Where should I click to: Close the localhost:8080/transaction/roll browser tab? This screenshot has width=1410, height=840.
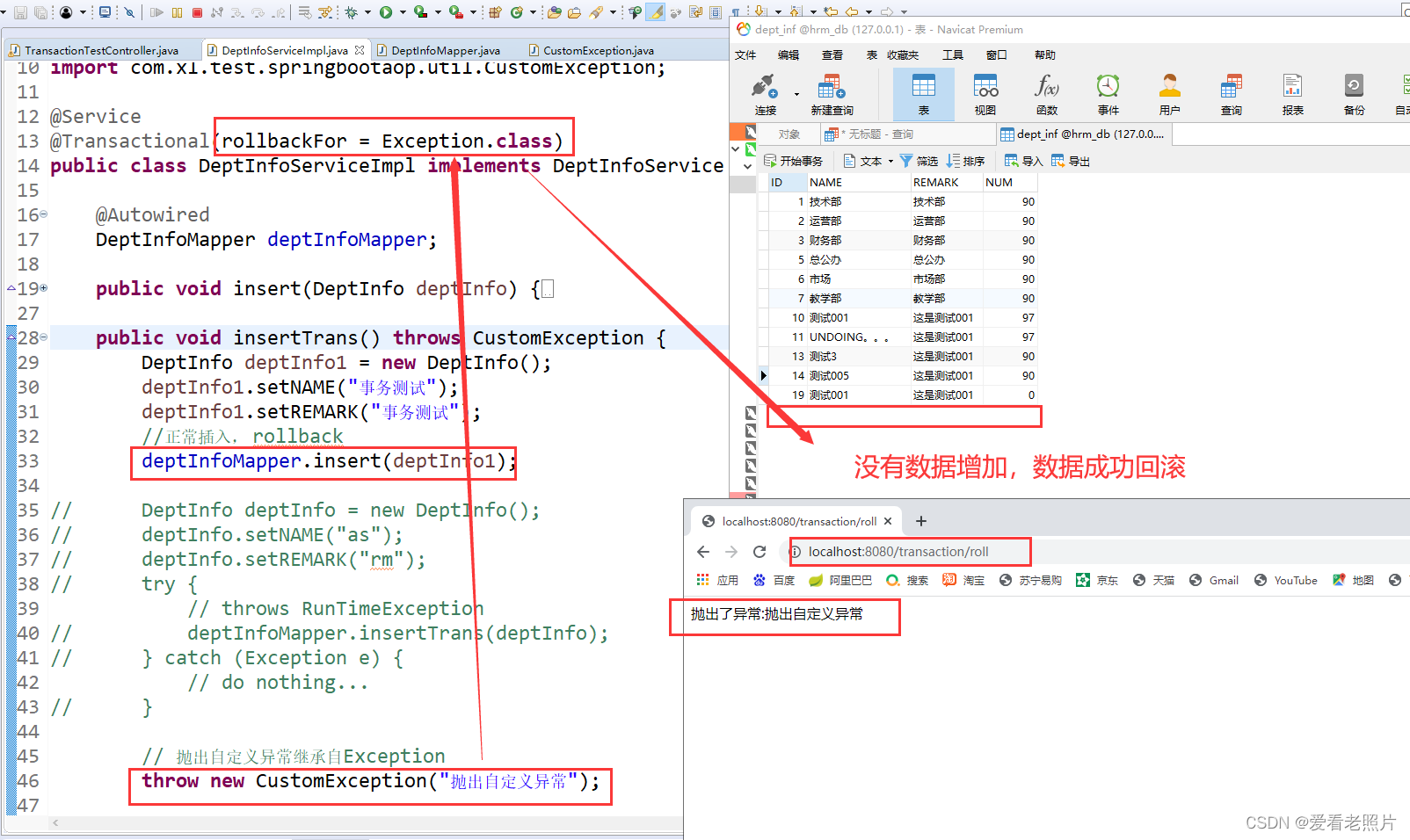[x=888, y=521]
